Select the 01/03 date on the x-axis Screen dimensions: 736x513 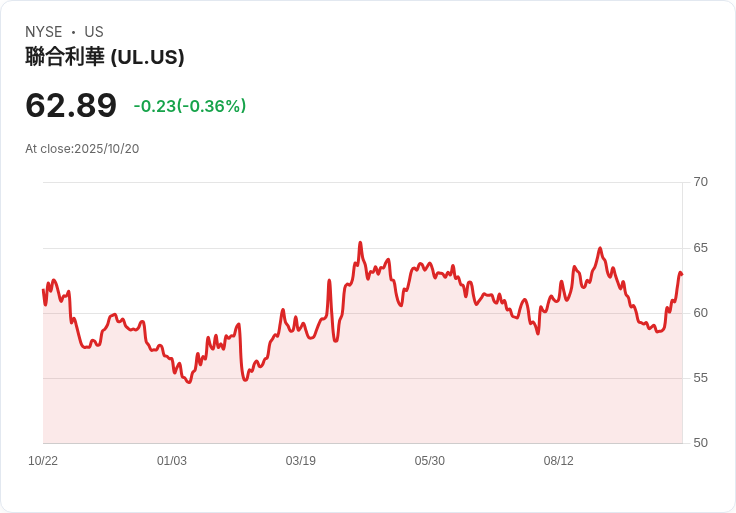click(x=172, y=461)
